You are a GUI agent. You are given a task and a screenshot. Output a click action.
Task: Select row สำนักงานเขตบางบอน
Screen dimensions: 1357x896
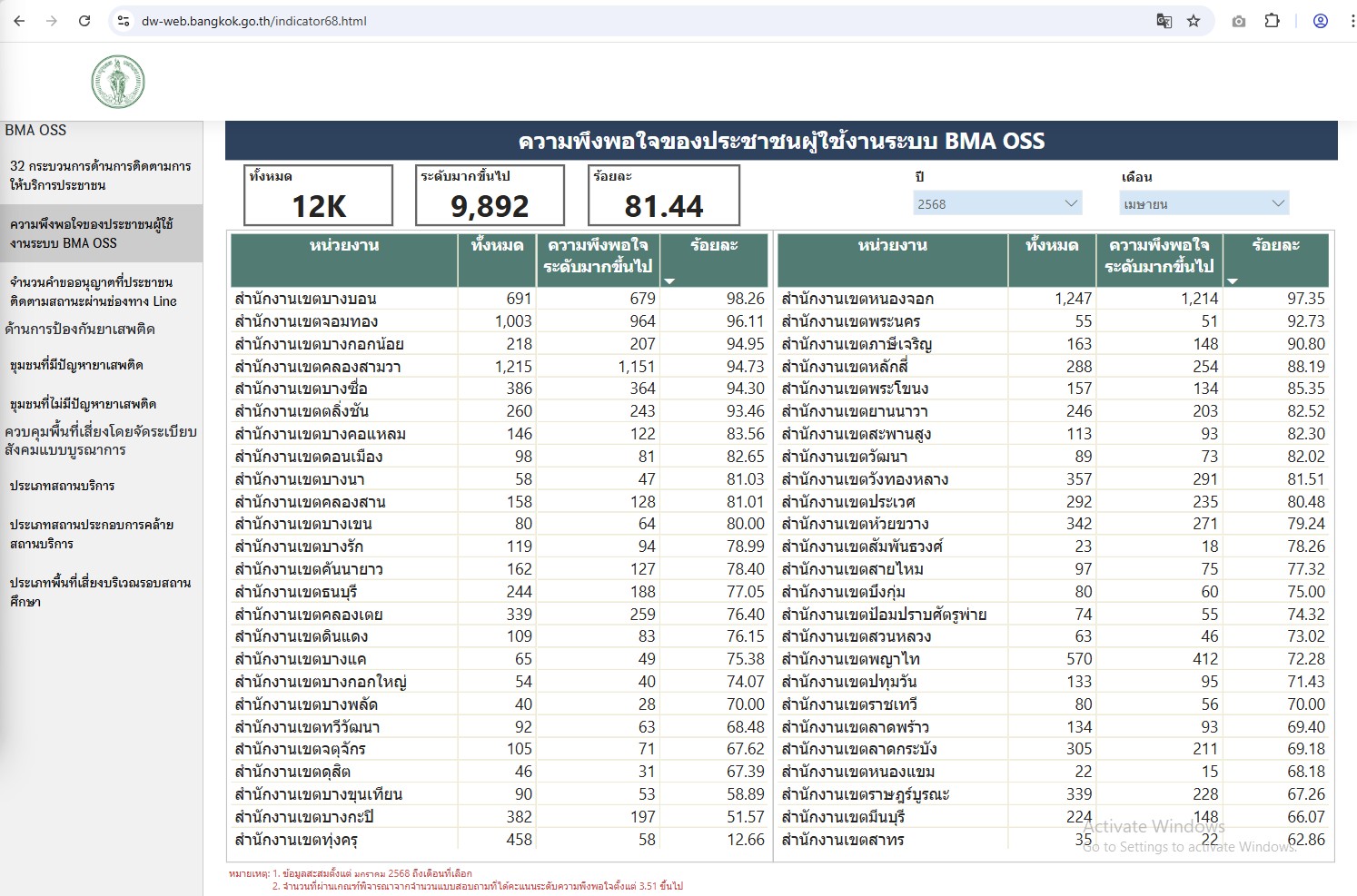pos(500,299)
